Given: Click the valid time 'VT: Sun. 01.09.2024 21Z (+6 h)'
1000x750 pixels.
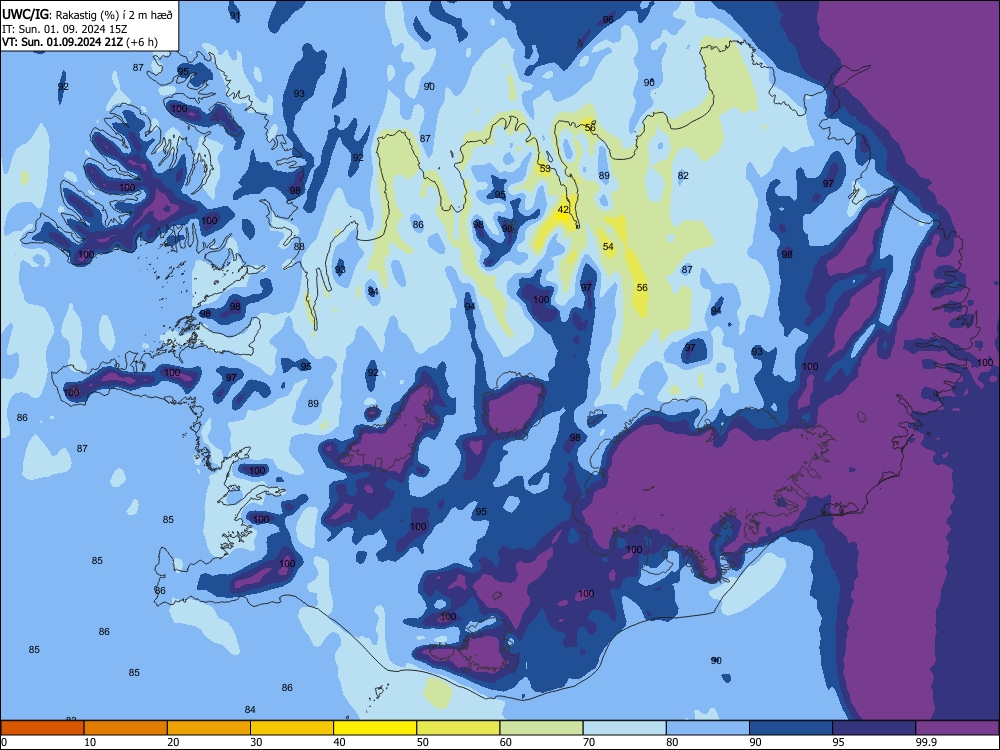Looking at the screenshot, I should tap(80, 43).
